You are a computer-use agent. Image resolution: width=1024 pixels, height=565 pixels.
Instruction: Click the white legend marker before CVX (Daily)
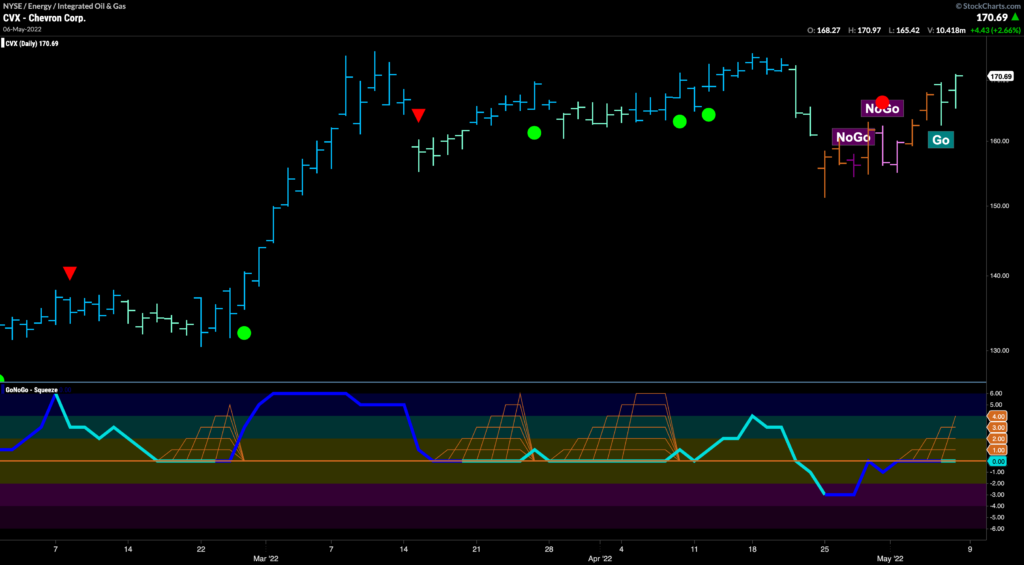click(3, 44)
